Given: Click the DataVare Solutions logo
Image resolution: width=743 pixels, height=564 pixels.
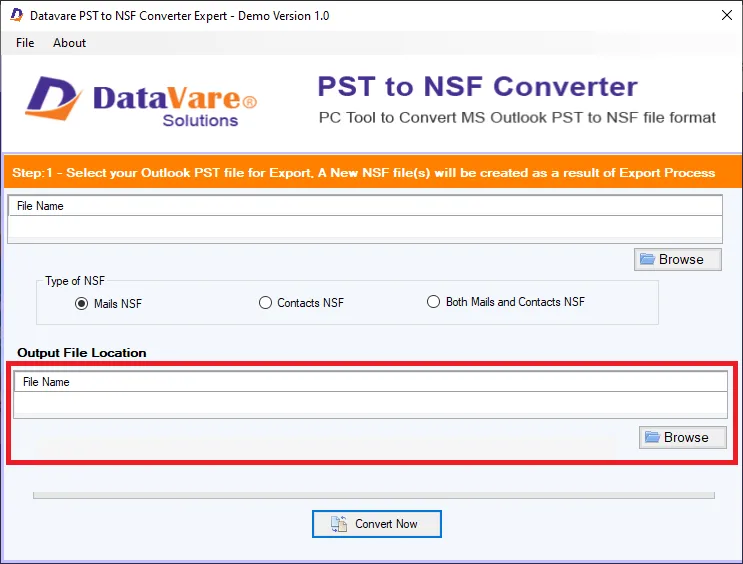Looking at the screenshot, I should (141, 102).
